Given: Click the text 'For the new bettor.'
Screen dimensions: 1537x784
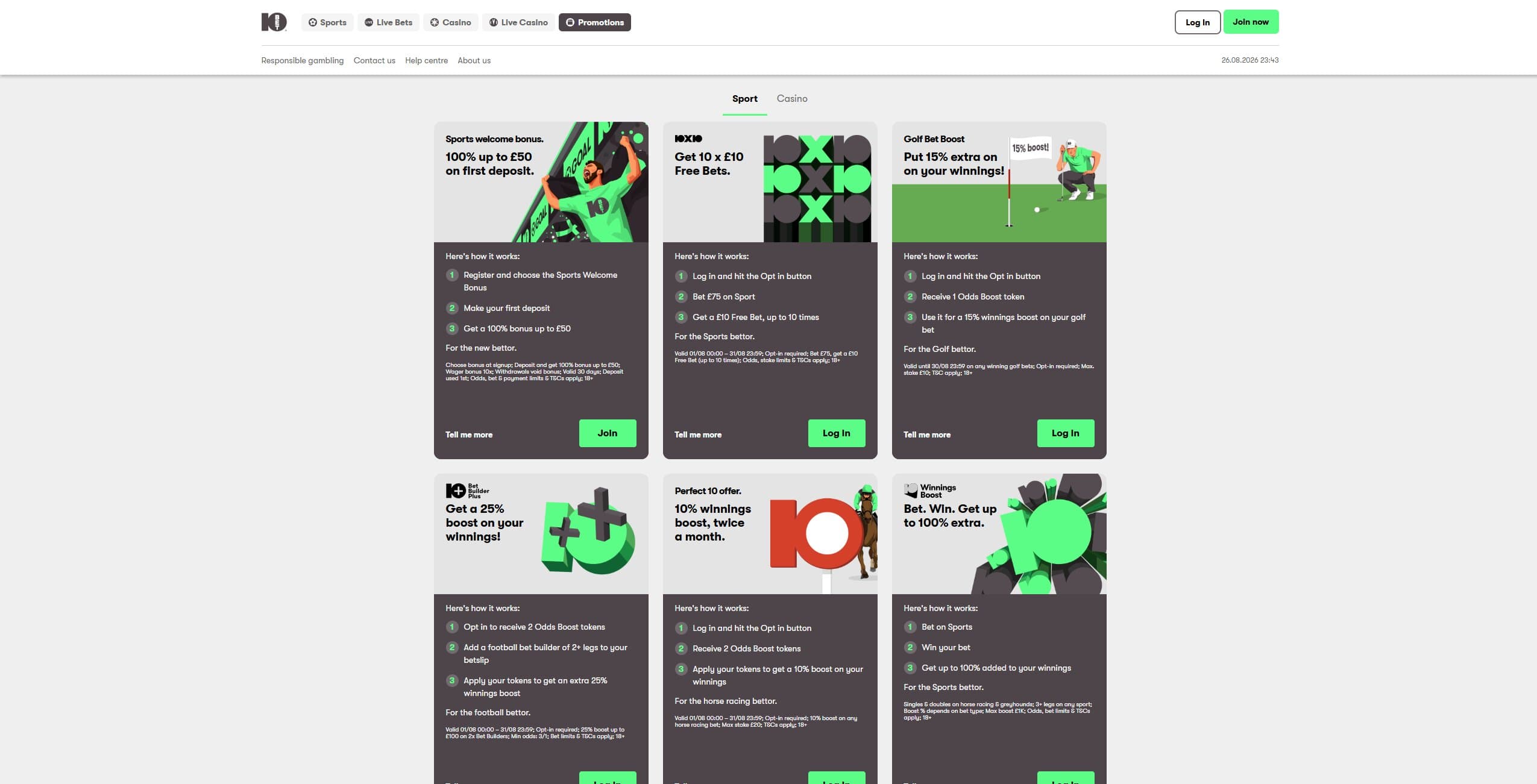Looking at the screenshot, I should point(481,348).
